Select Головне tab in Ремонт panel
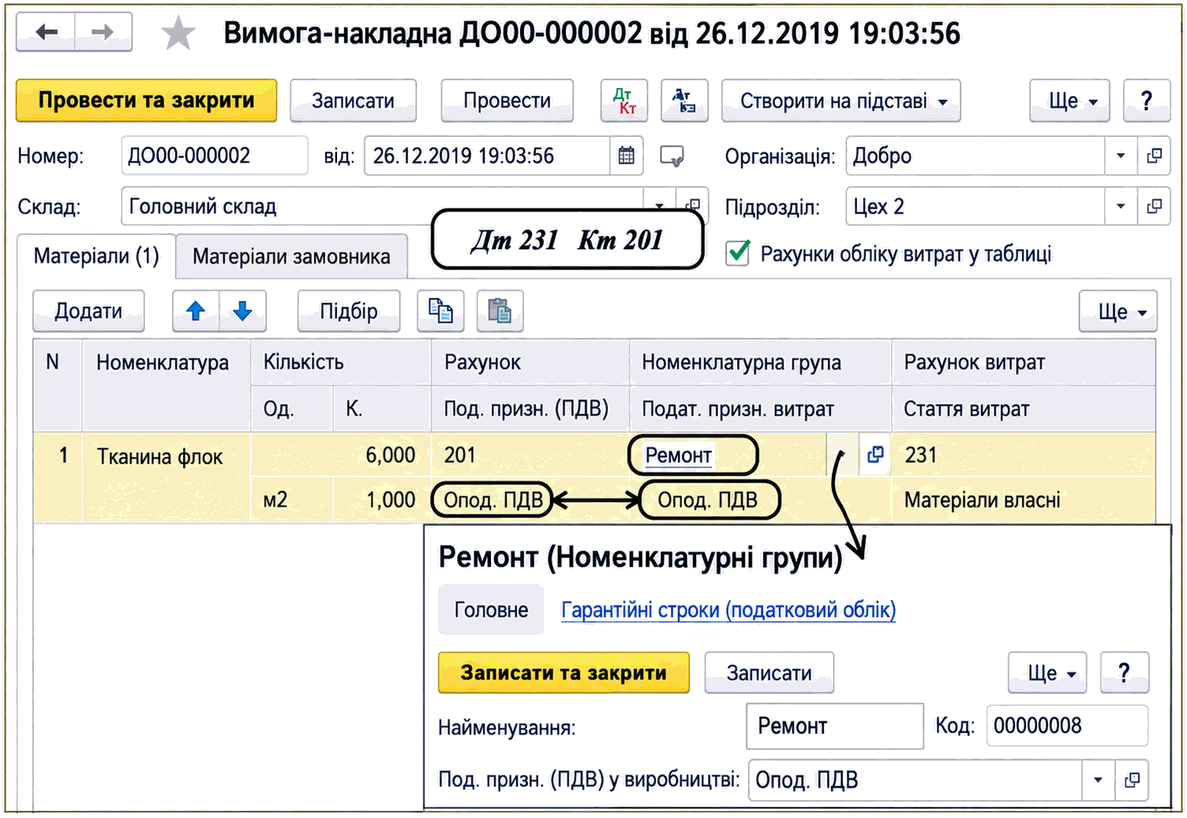 coord(491,610)
